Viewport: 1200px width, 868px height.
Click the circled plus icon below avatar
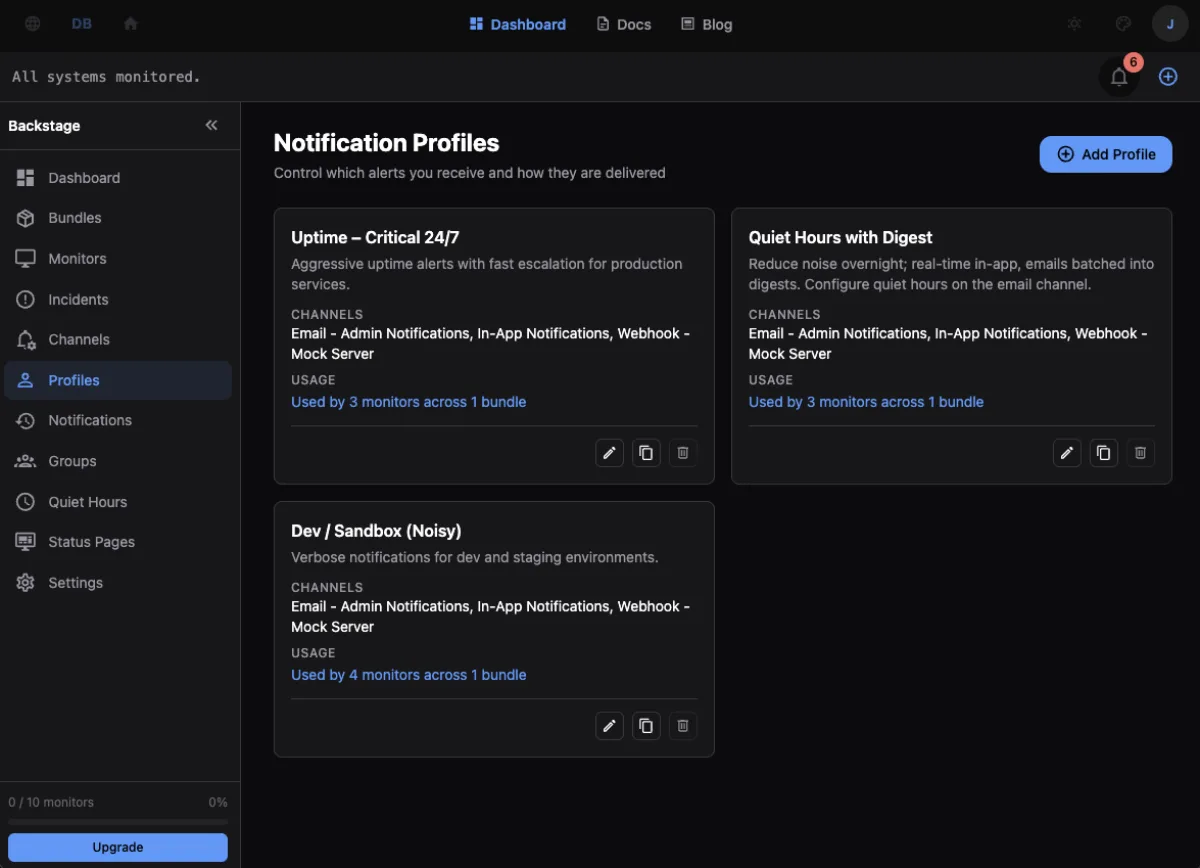(x=1168, y=76)
